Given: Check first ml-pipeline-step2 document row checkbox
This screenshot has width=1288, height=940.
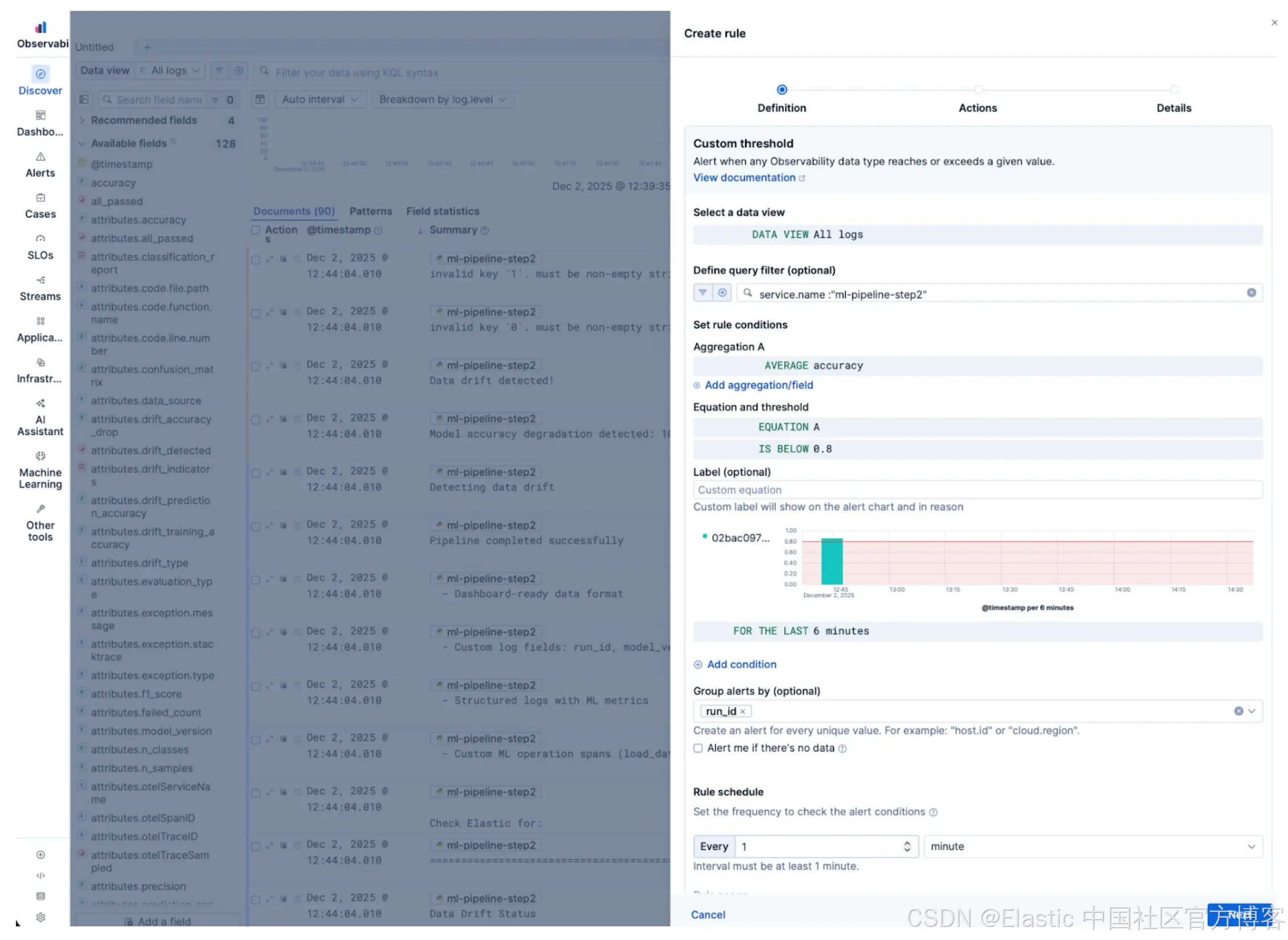Looking at the screenshot, I should click(256, 260).
